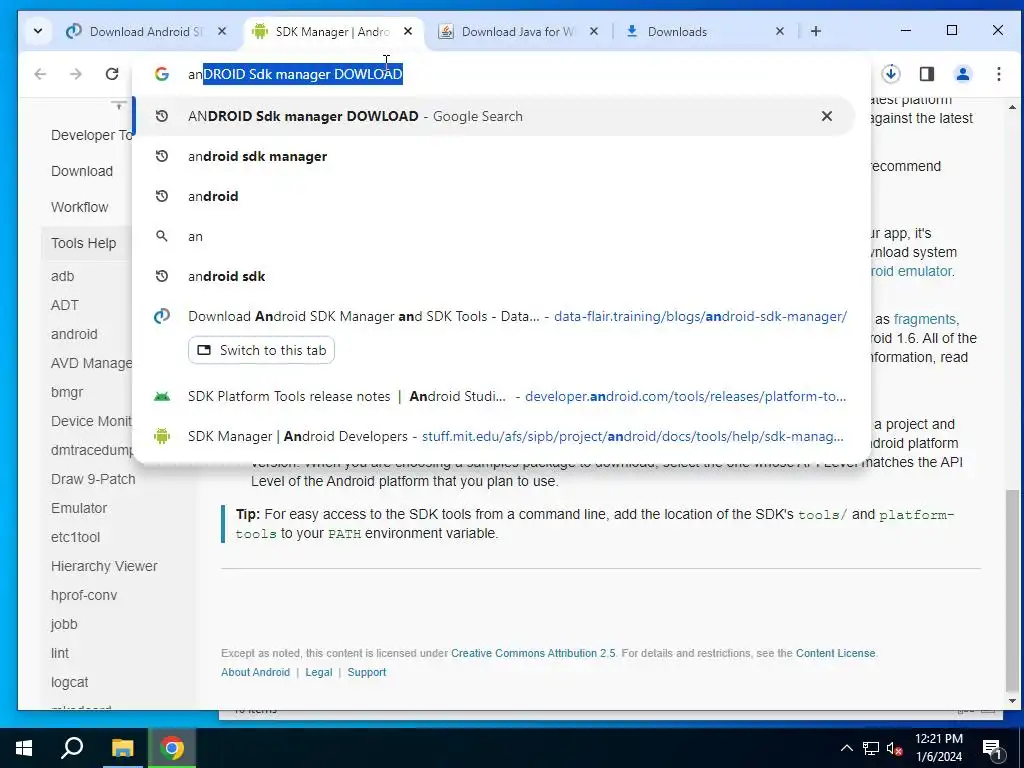
Task: Open Tools Help in sidebar
Action: [84, 243]
